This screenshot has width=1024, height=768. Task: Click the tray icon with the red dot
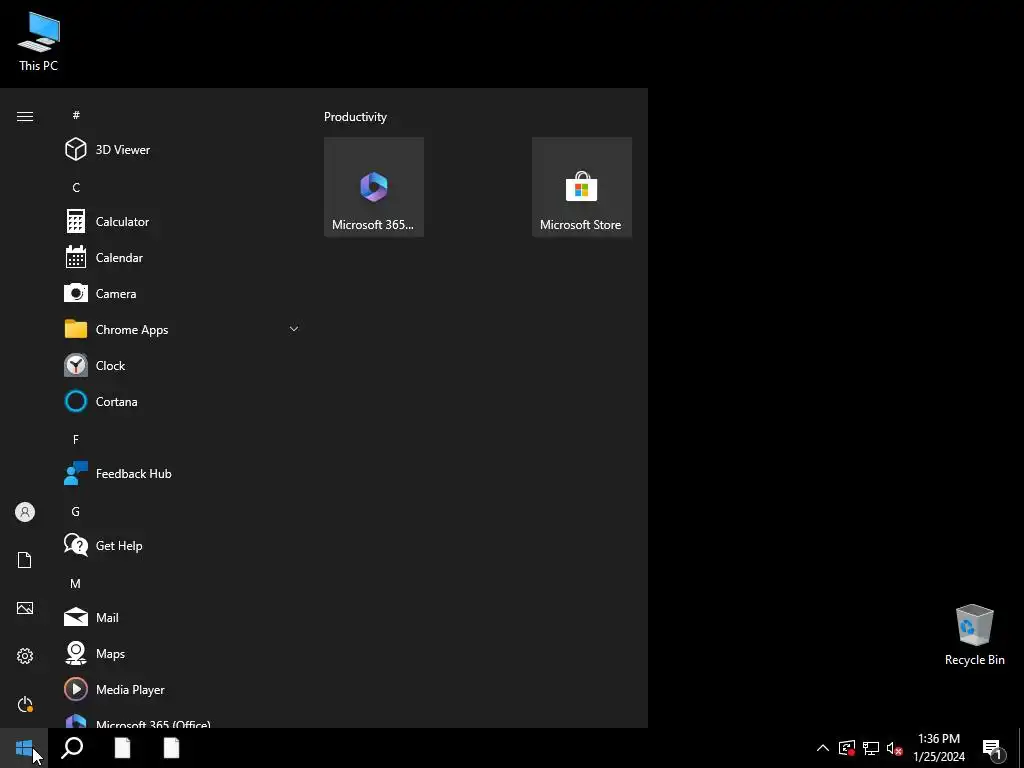pos(847,748)
